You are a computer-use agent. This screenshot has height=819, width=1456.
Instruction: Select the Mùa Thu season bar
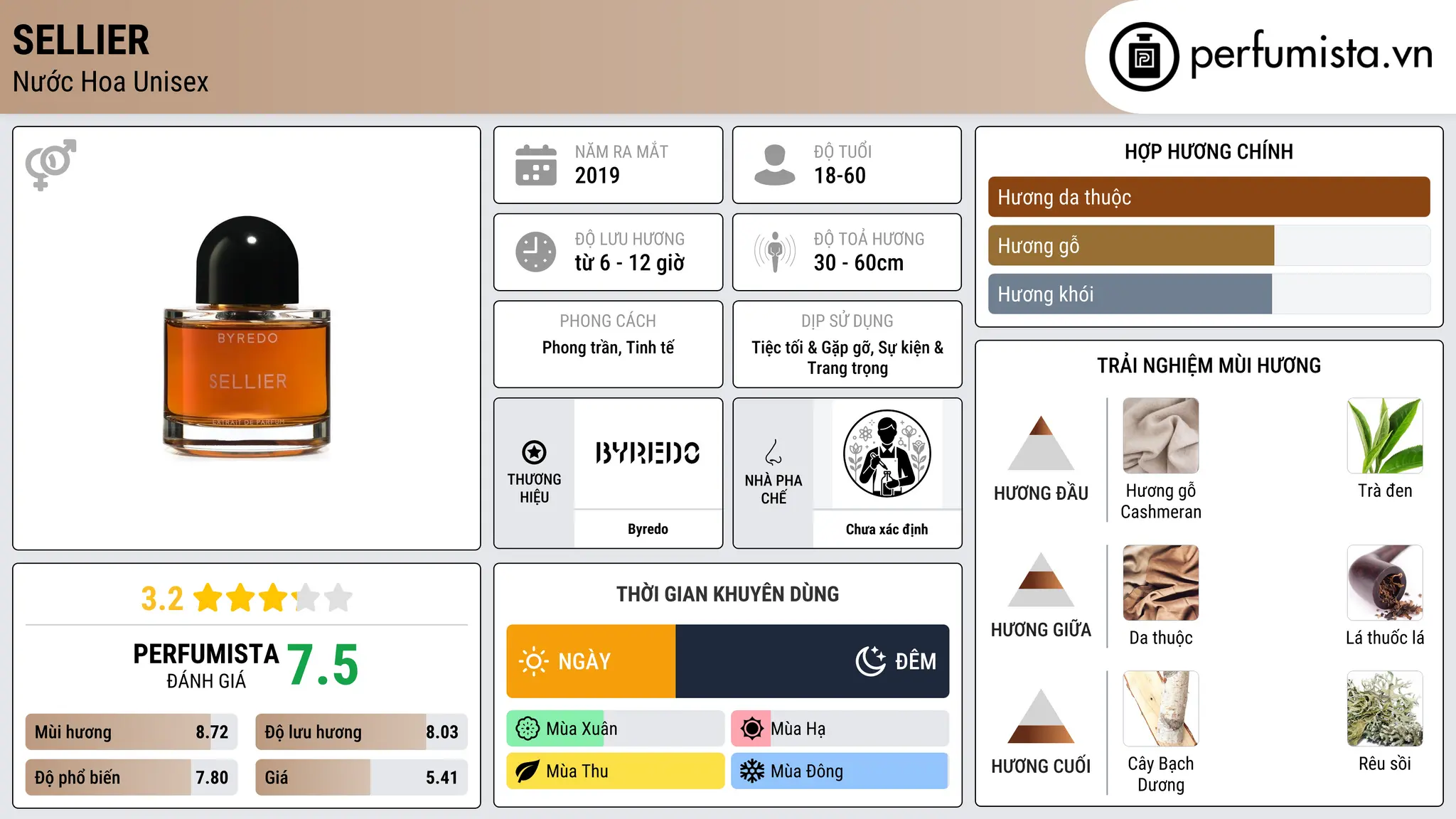coord(616,771)
